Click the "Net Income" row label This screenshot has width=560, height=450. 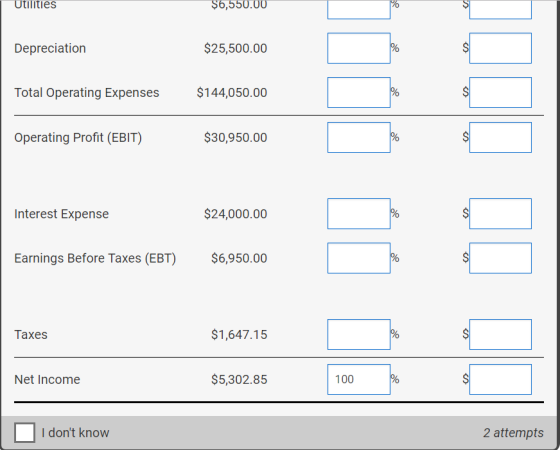[x=47, y=379]
